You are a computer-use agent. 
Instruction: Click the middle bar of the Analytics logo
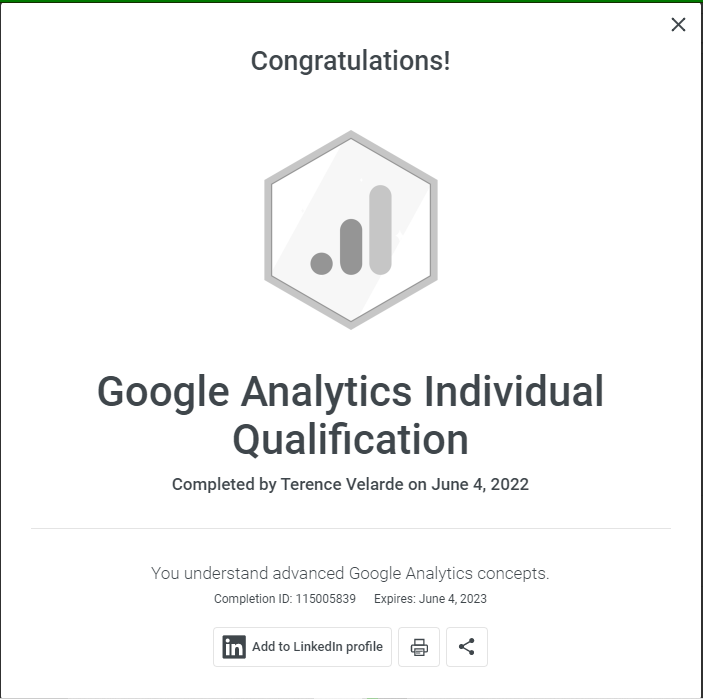[x=350, y=246]
